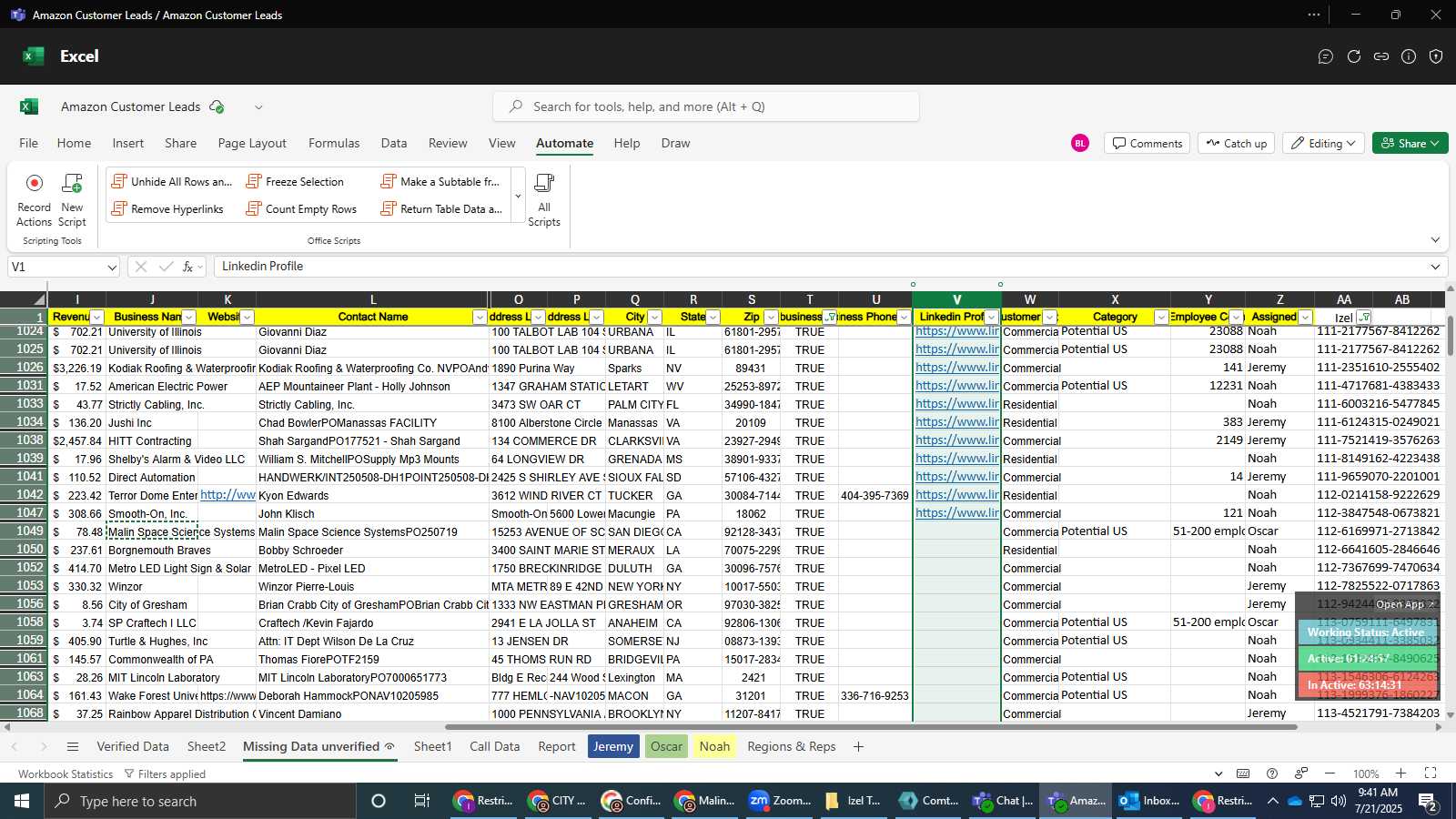This screenshot has width=1456, height=819.
Task: Click the refresh icon in the Teams header
Action: point(1354,56)
